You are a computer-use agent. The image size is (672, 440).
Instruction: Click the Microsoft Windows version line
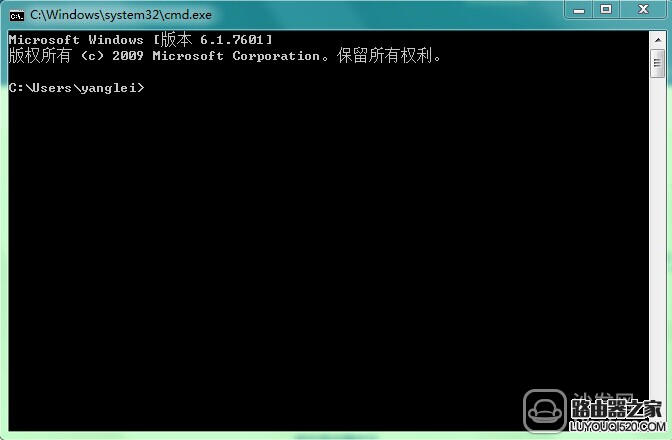pyautogui.click(x=140, y=40)
